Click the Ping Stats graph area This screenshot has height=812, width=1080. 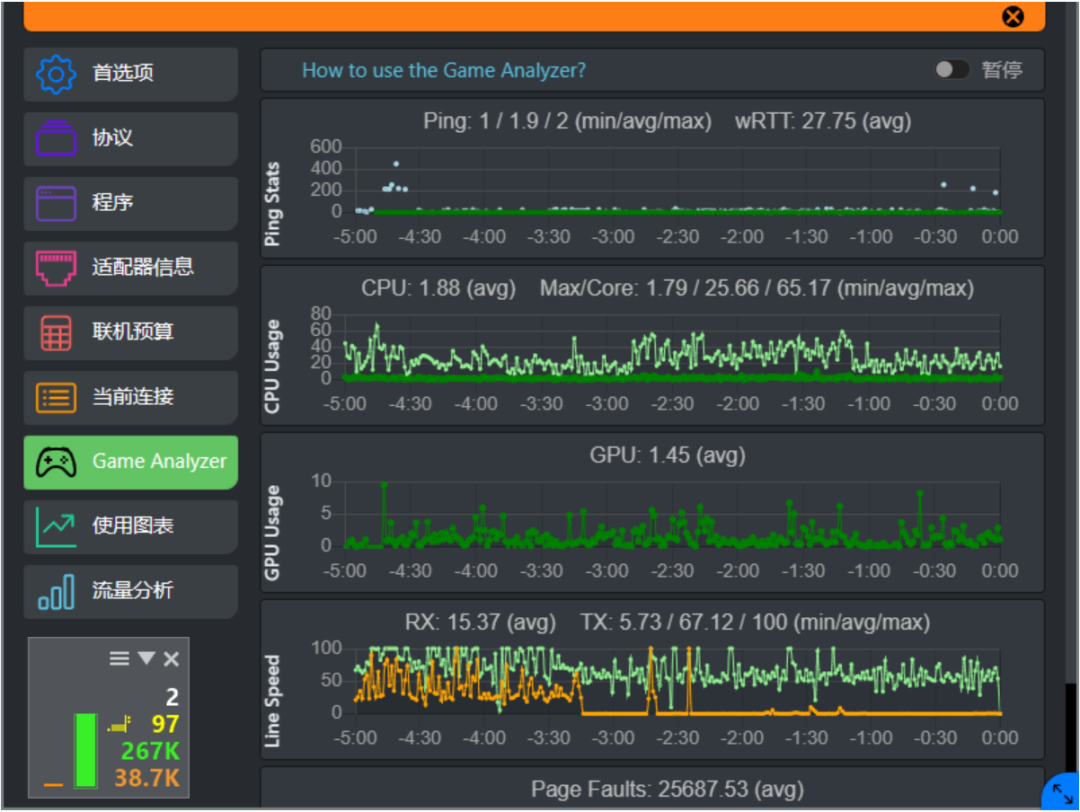pyautogui.click(x=678, y=180)
